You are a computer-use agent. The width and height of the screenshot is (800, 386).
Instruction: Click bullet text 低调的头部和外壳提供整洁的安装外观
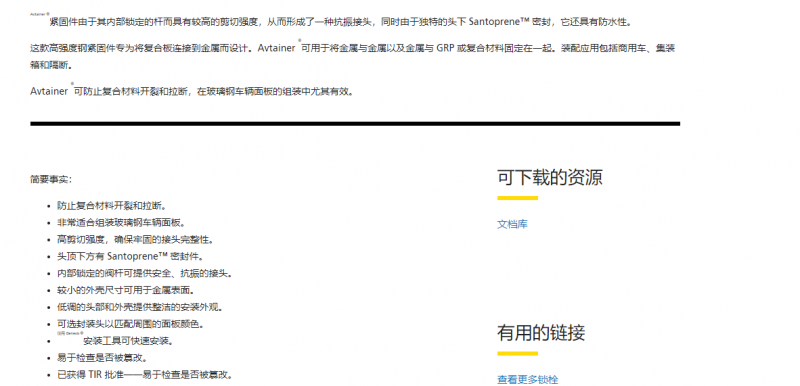pos(140,307)
